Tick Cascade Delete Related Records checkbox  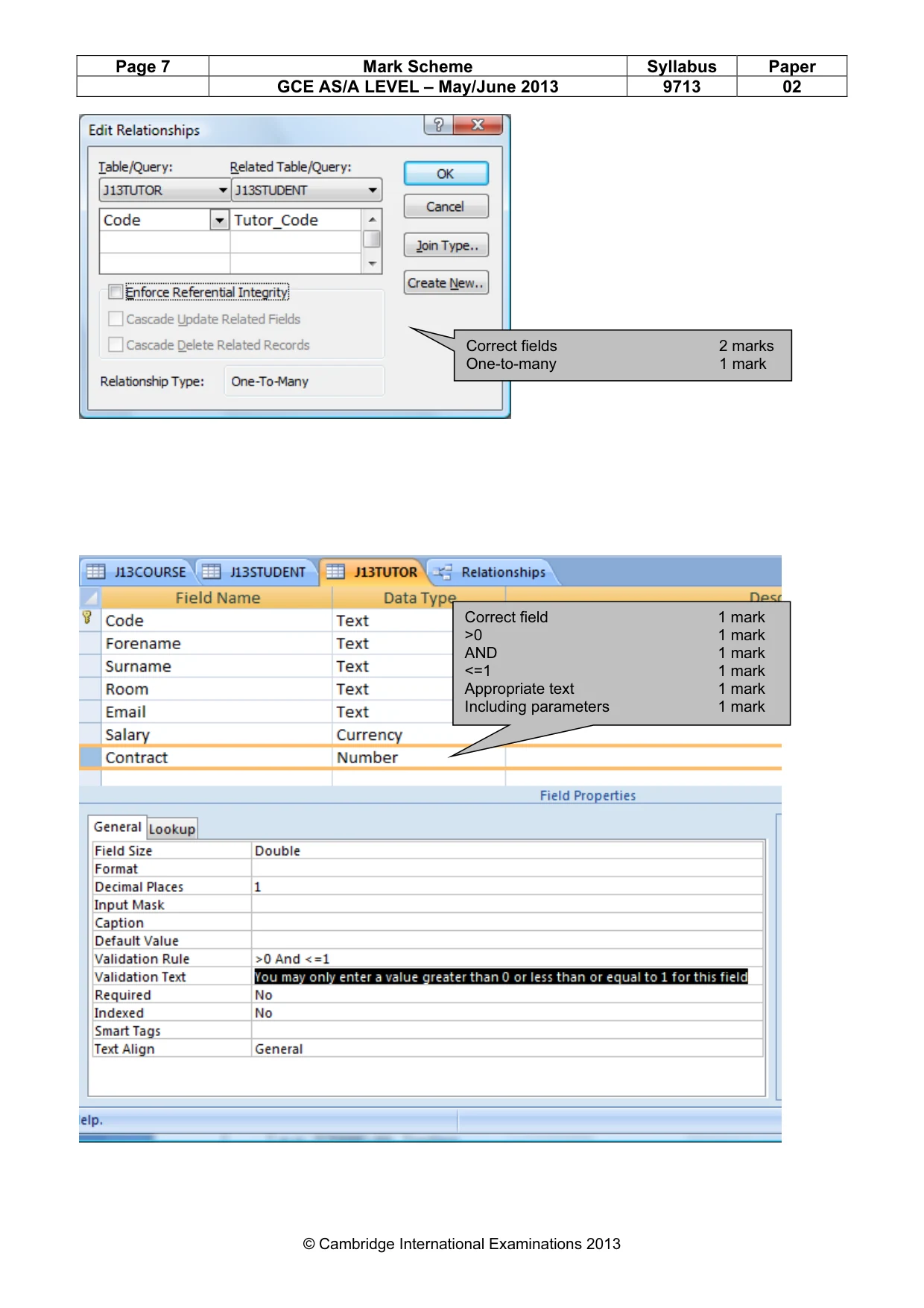pyautogui.click(x=115, y=344)
